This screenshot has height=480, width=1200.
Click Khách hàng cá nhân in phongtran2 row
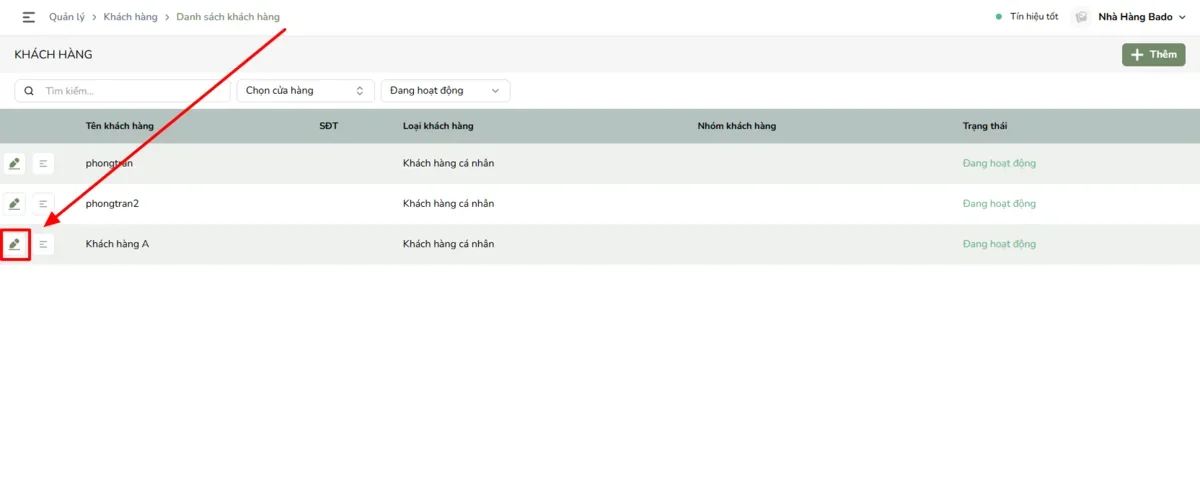point(449,204)
